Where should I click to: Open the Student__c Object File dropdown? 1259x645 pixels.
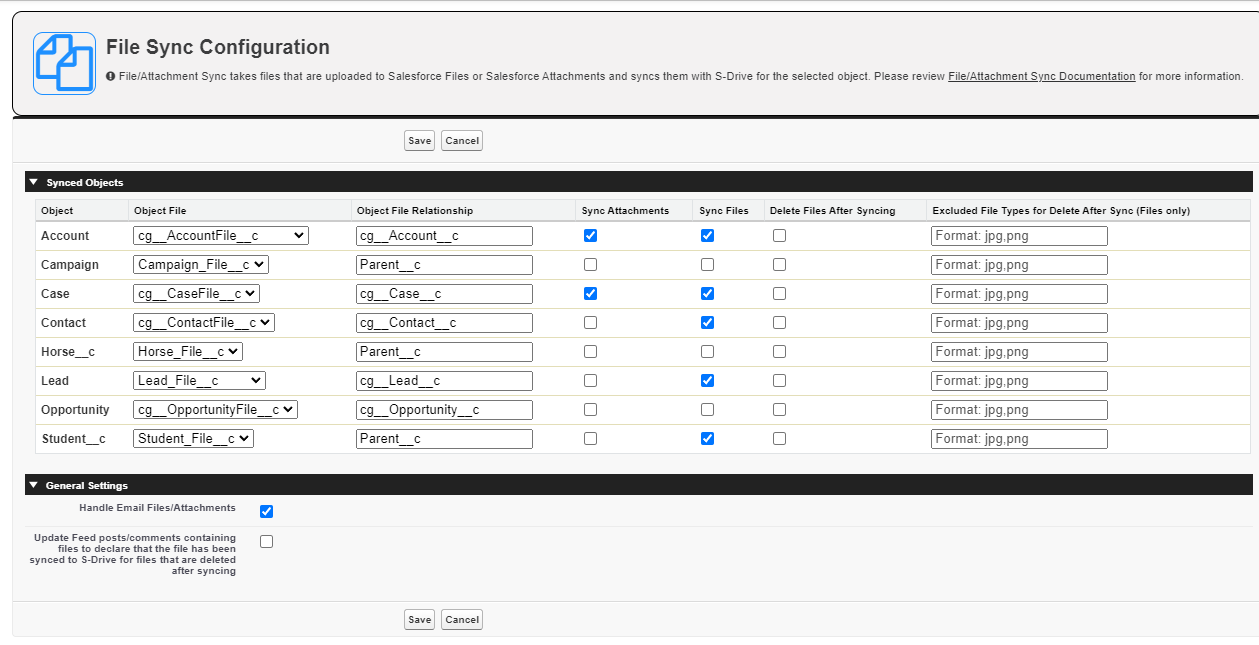tap(193, 439)
